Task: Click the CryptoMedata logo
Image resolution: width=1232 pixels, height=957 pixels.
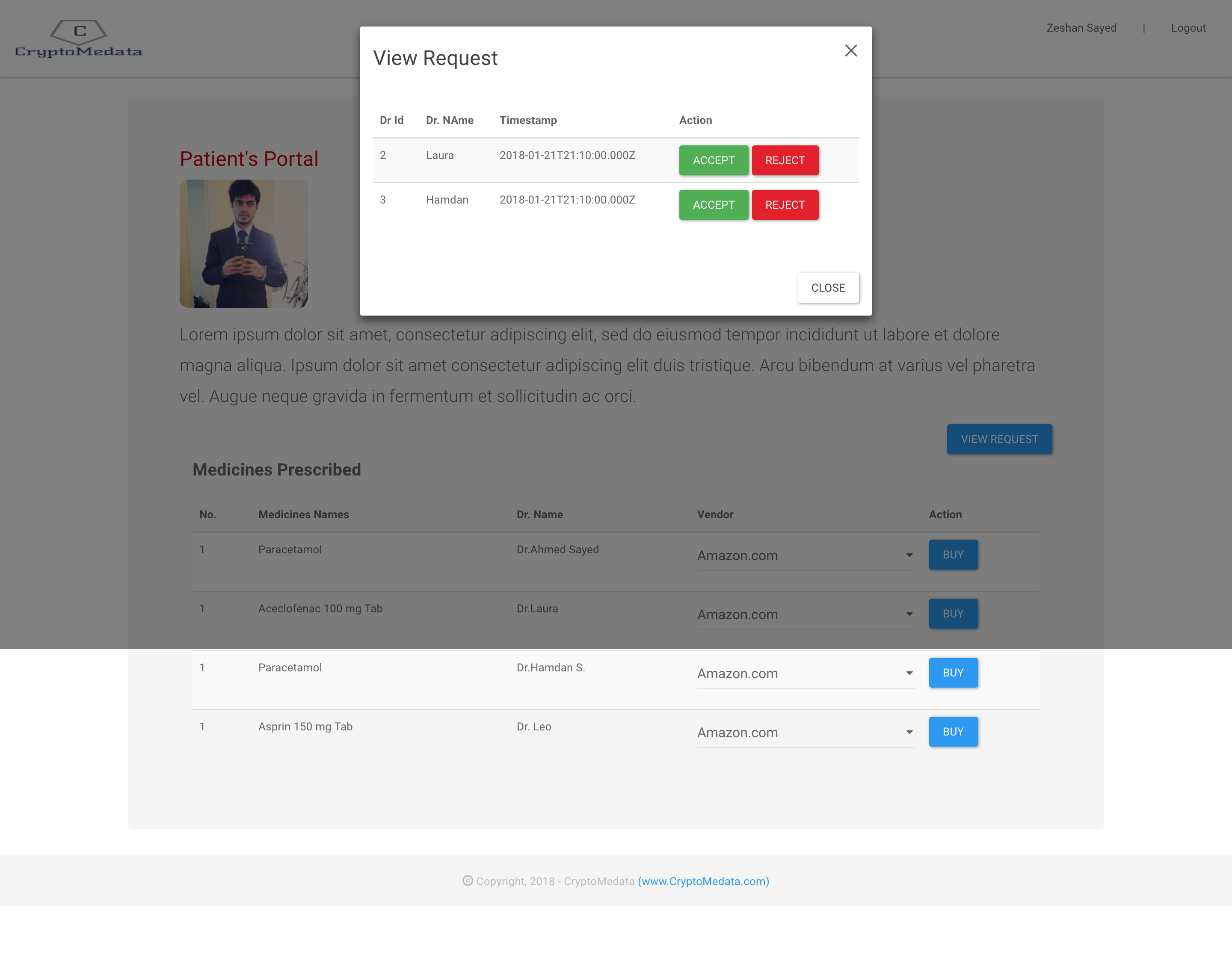Action: point(78,38)
